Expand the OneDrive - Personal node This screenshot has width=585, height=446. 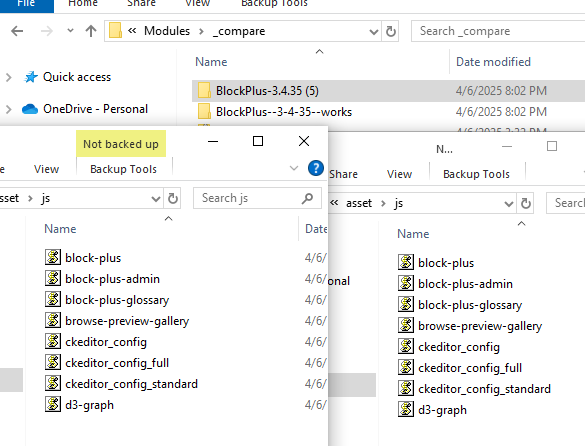pos(9,109)
